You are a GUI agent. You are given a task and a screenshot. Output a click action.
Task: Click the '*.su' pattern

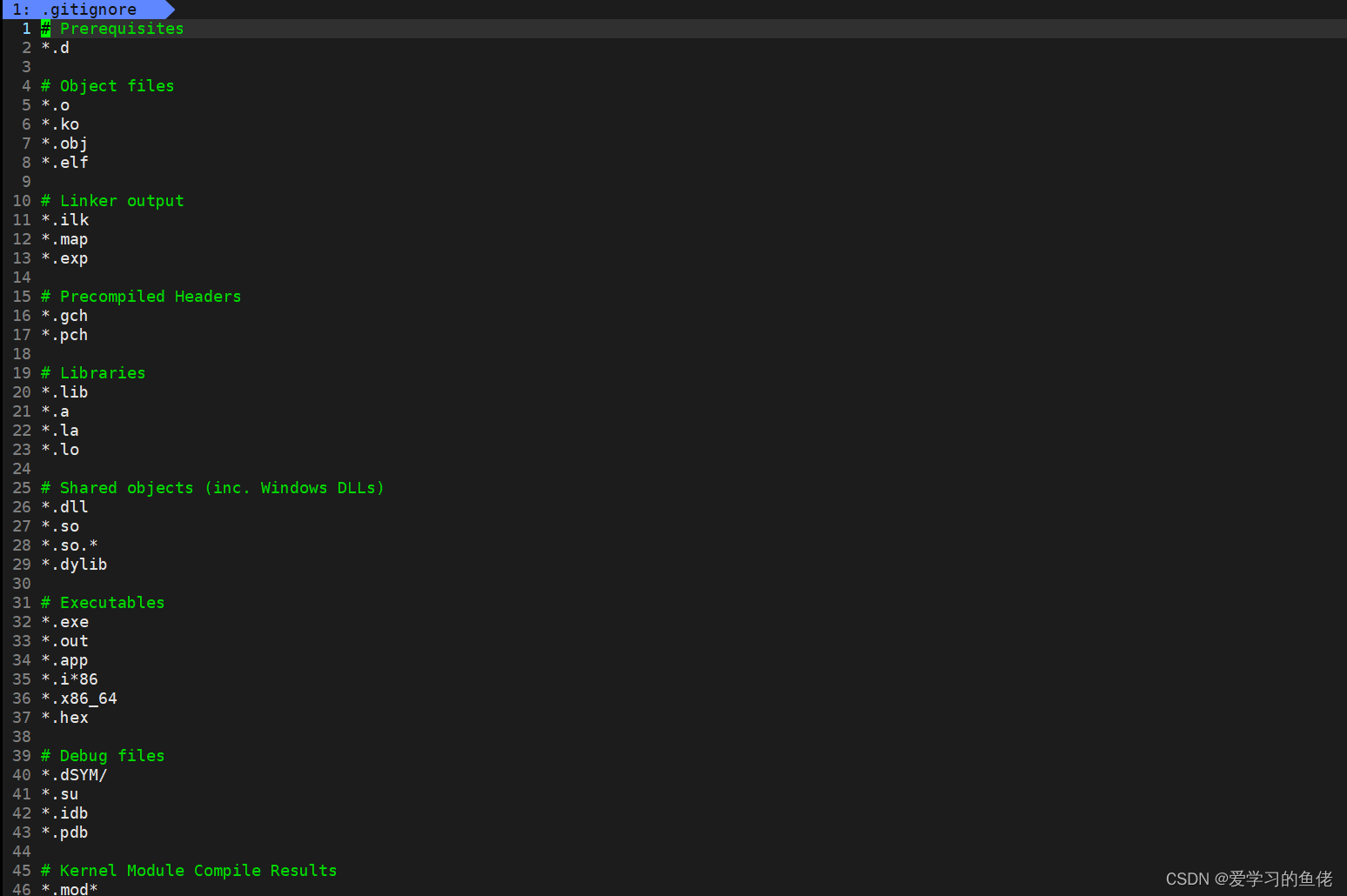(60, 794)
